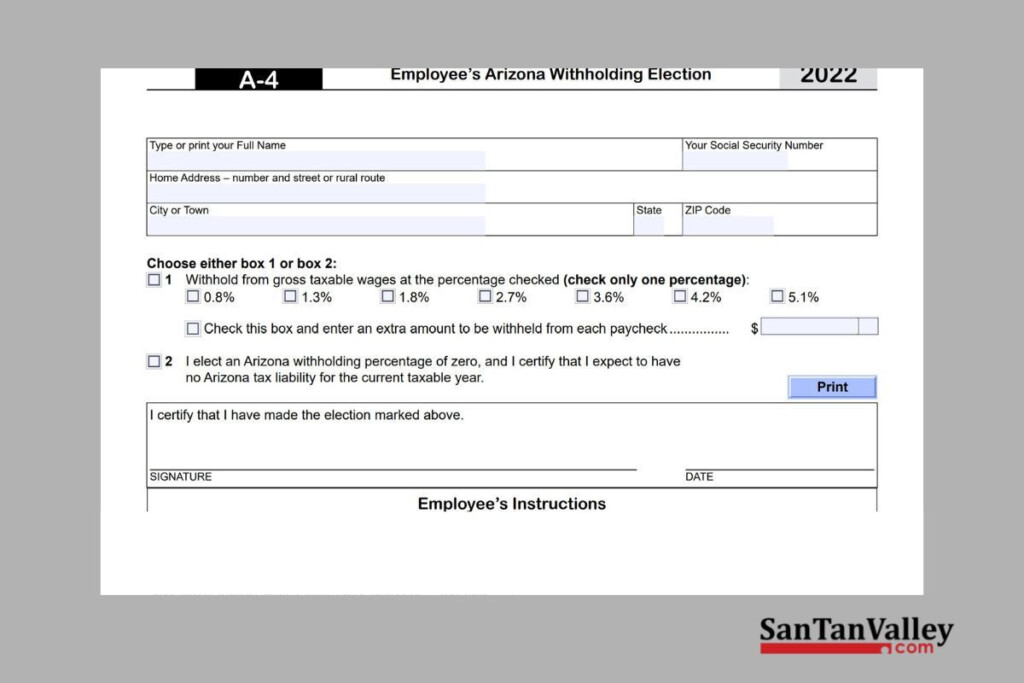The width and height of the screenshot is (1024, 683).
Task: Click the SanTanValley.com logo
Action: 856,635
